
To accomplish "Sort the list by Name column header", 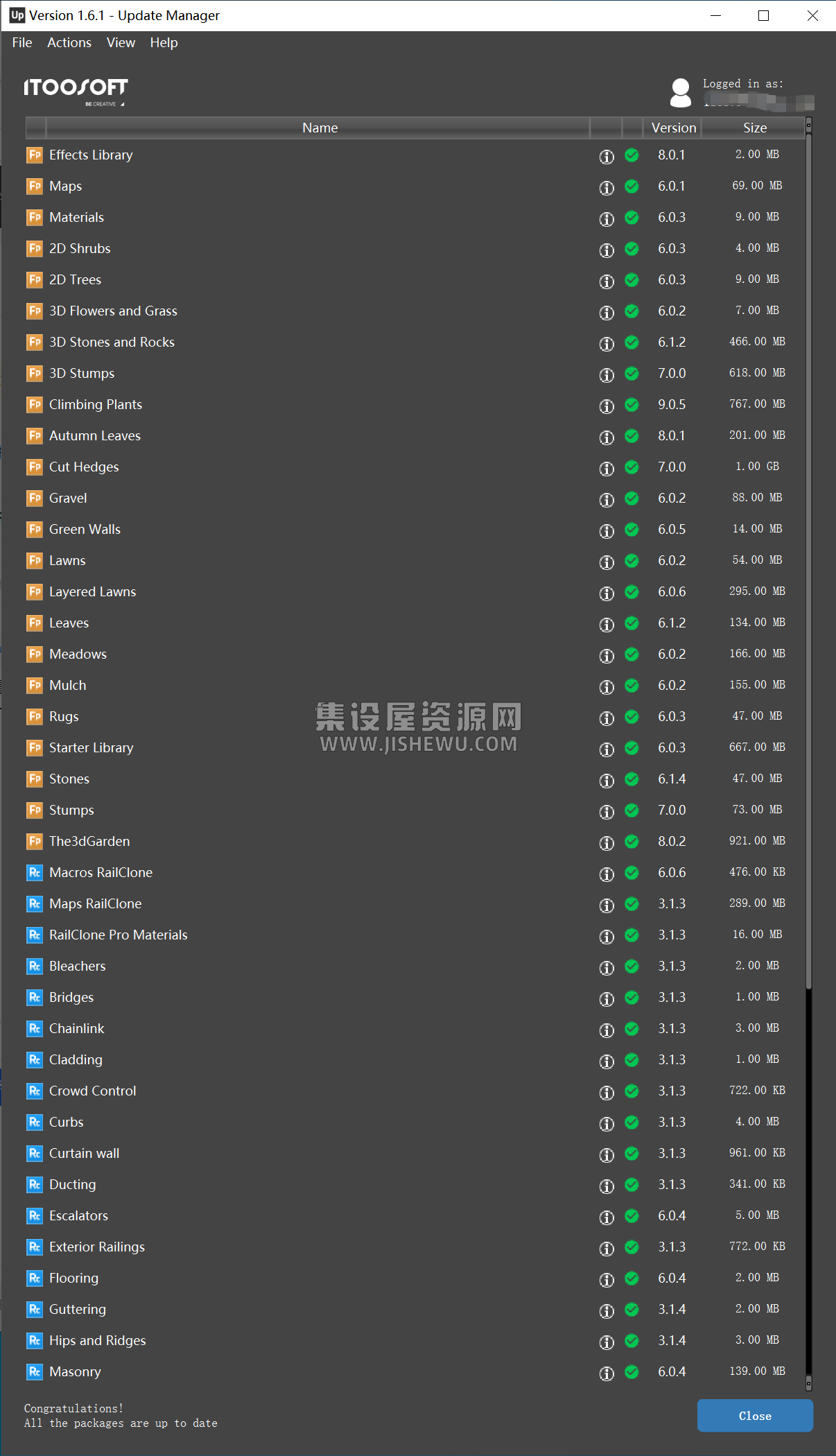I will (x=320, y=128).
